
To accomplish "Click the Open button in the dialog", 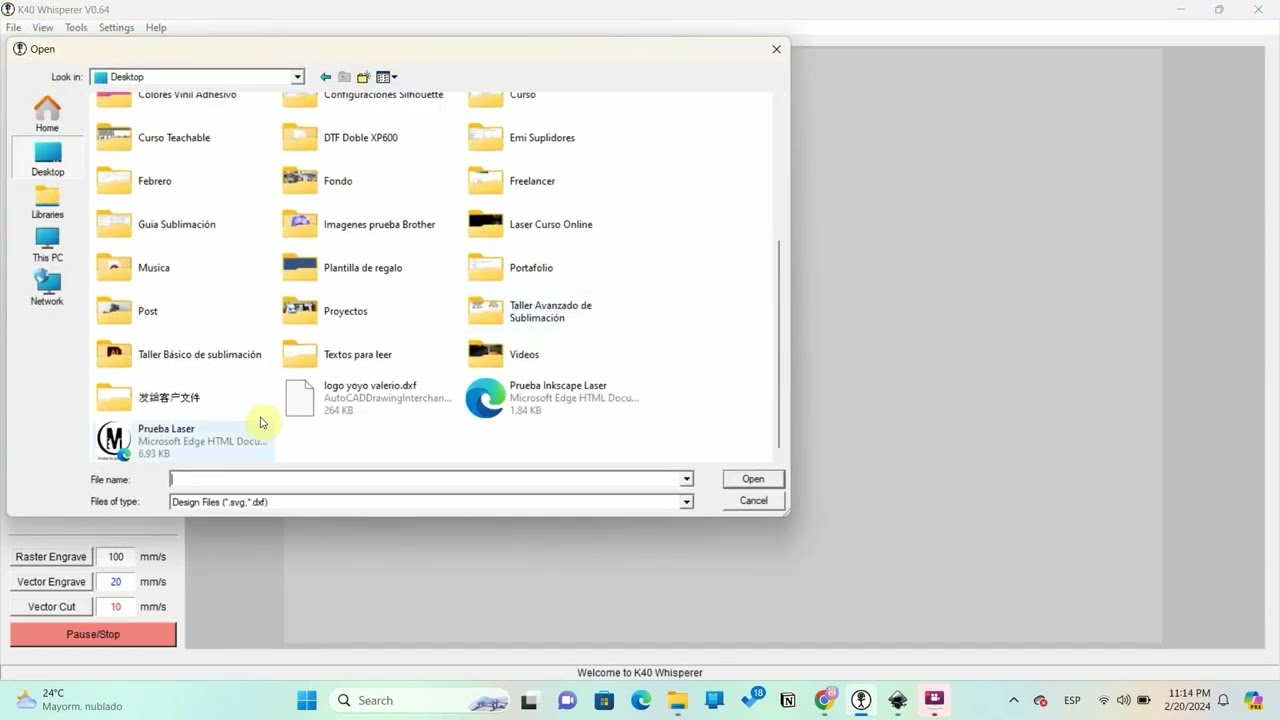I will pyautogui.click(x=753, y=479).
